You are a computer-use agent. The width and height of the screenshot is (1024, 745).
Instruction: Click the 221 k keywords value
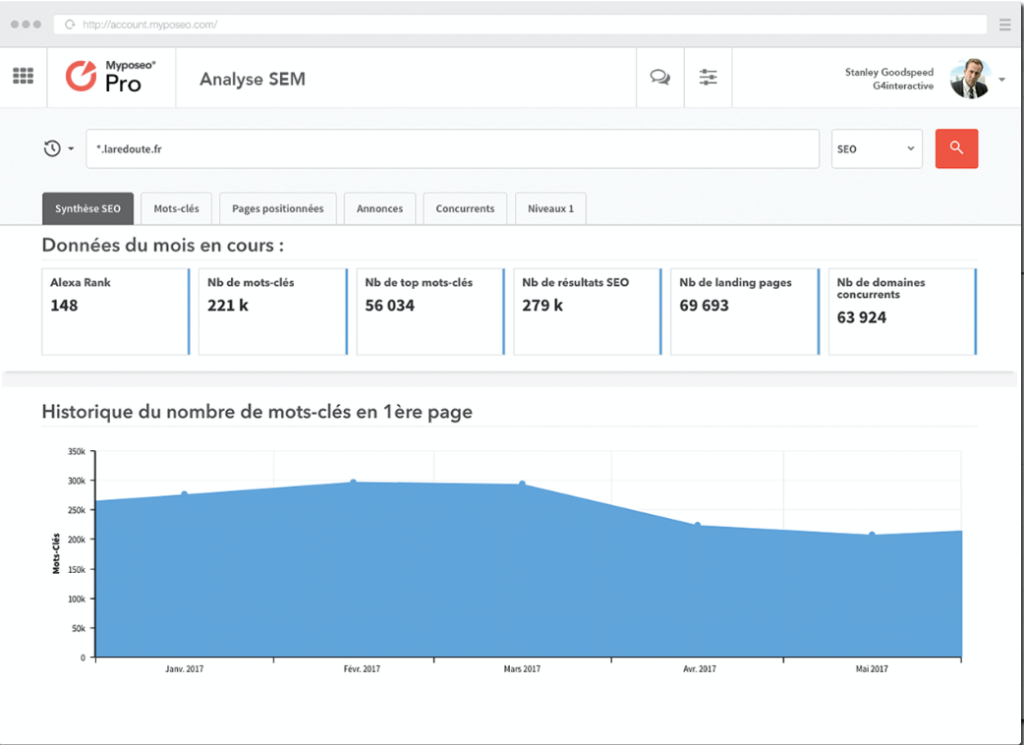[x=228, y=306]
